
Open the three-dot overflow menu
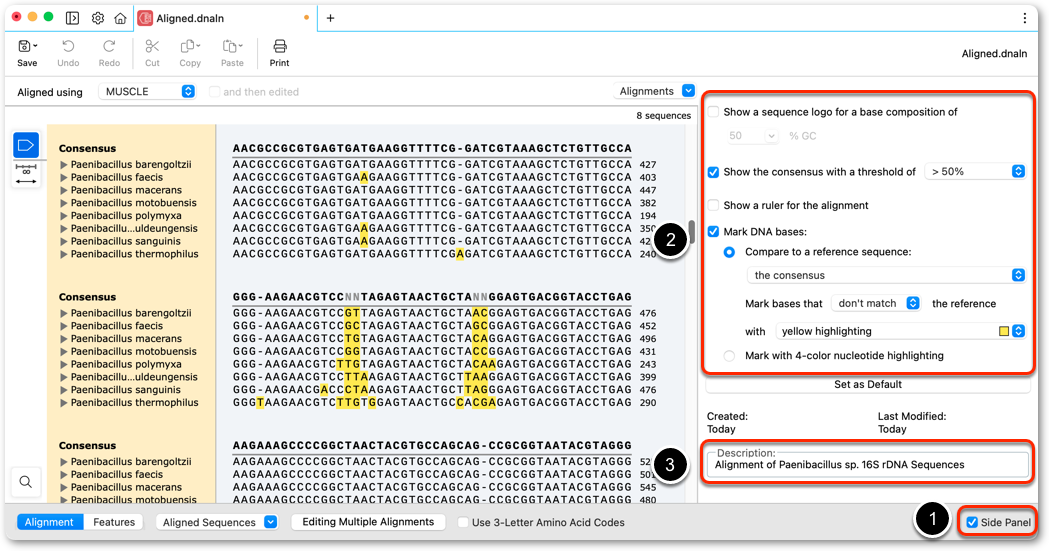[x=1025, y=18]
